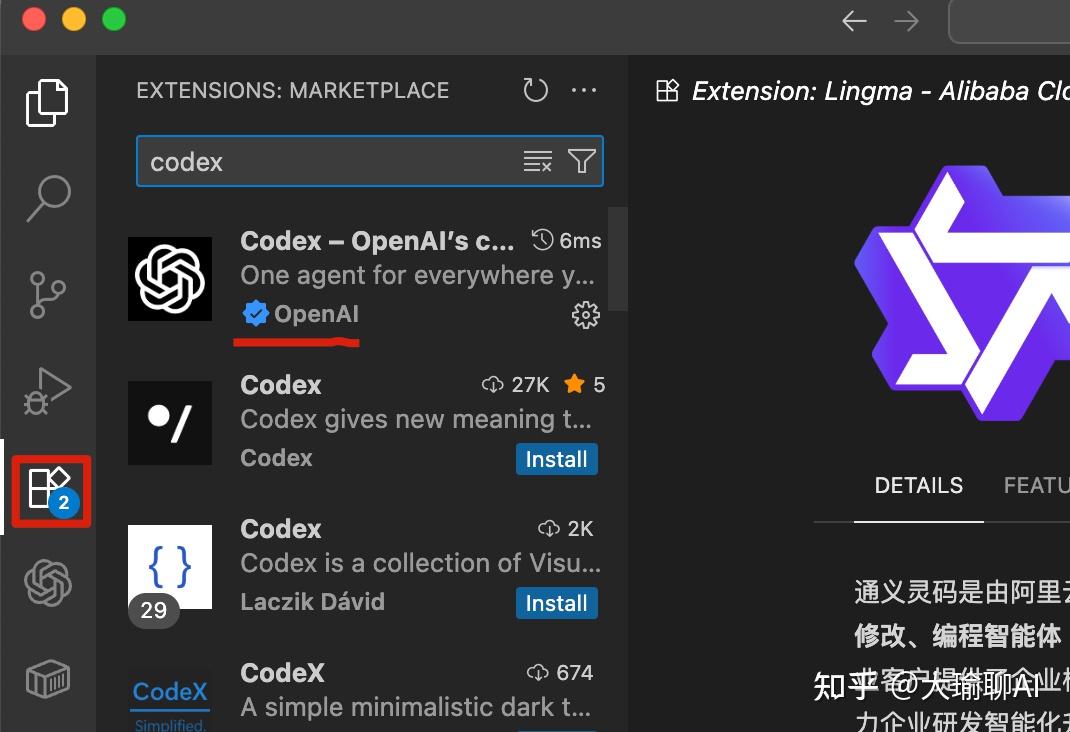The width and height of the screenshot is (1070, 732).
Task: Open Views and More Actions ellipsis menu
Action: (583, 90)
